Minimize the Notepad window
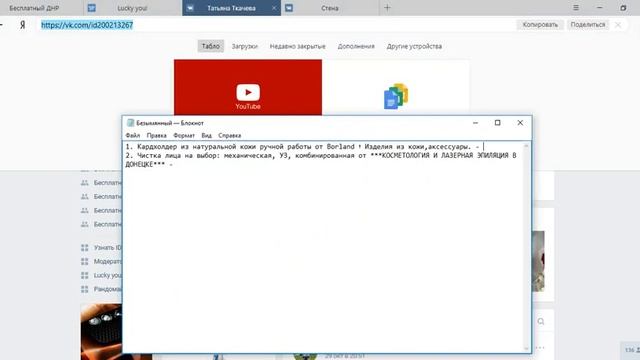The height and width of the screenshot is (360, 640). tap(476, 123)
